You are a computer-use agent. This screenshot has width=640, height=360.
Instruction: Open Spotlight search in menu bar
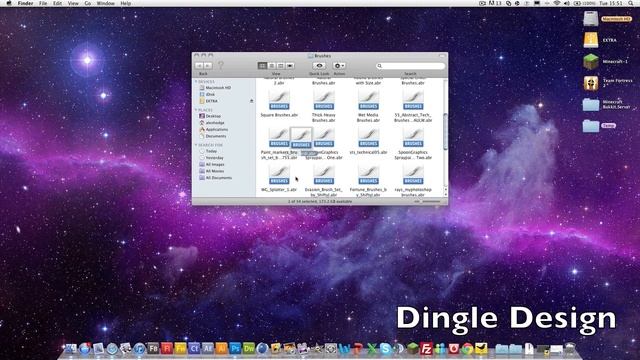(x=631, y=3)
